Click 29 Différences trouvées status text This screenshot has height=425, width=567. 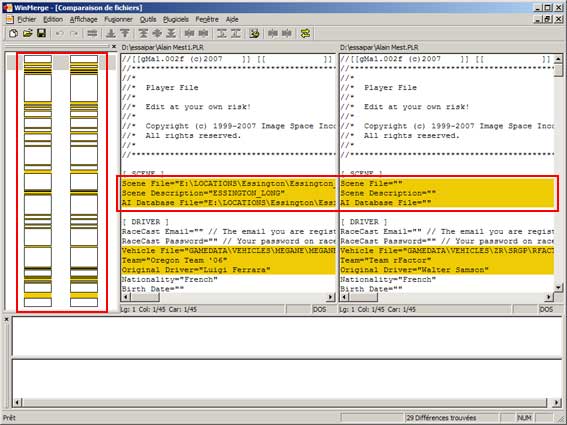tap(441, 418)
